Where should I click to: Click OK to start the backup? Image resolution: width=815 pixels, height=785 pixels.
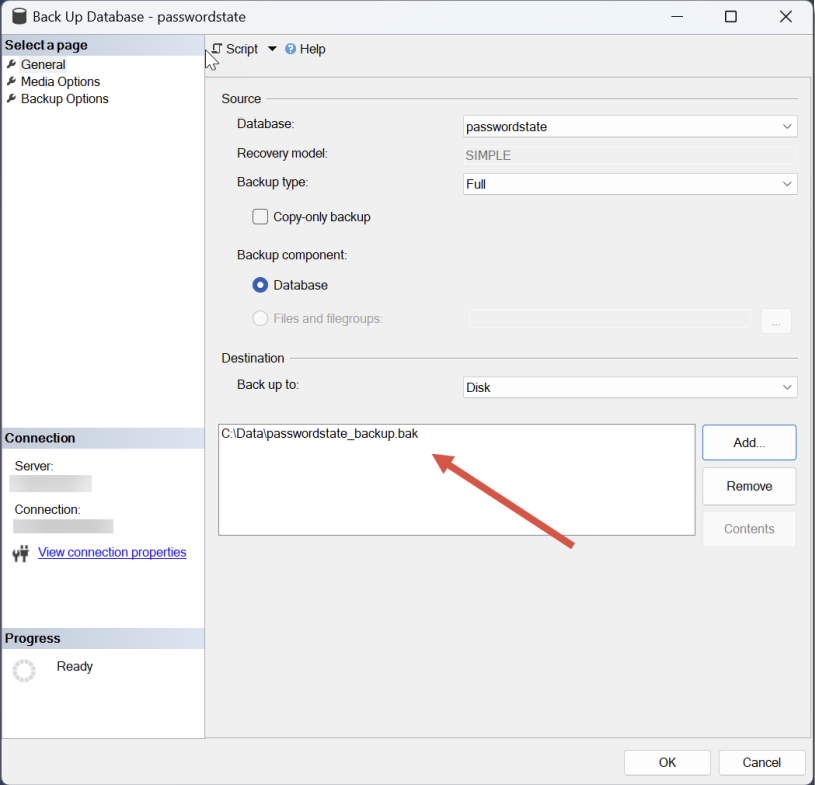tap(667, 762)
